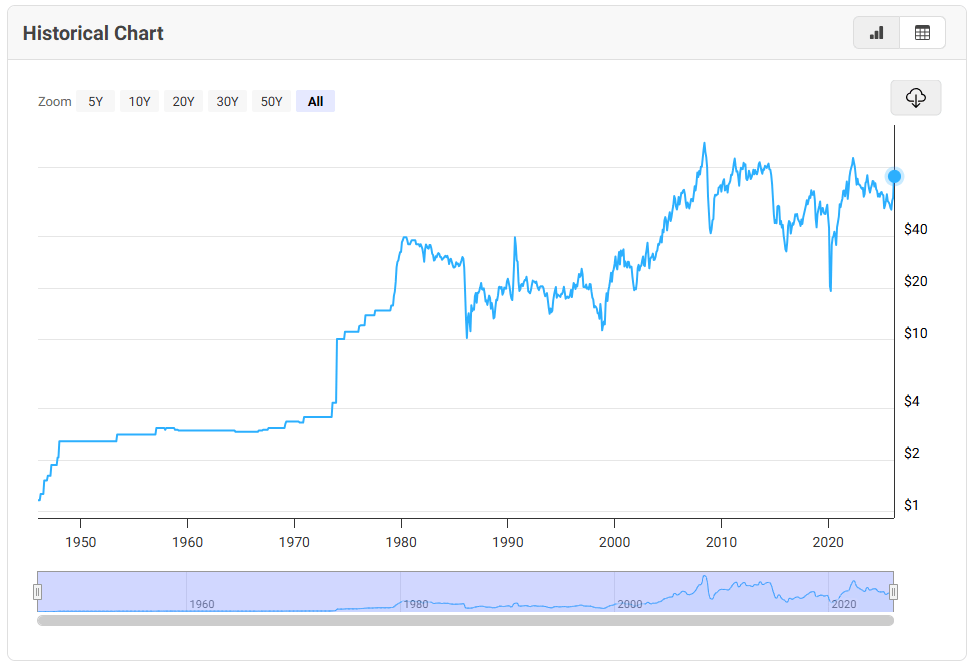Click the 1990 x-axis label

click(x=508, y=543)
